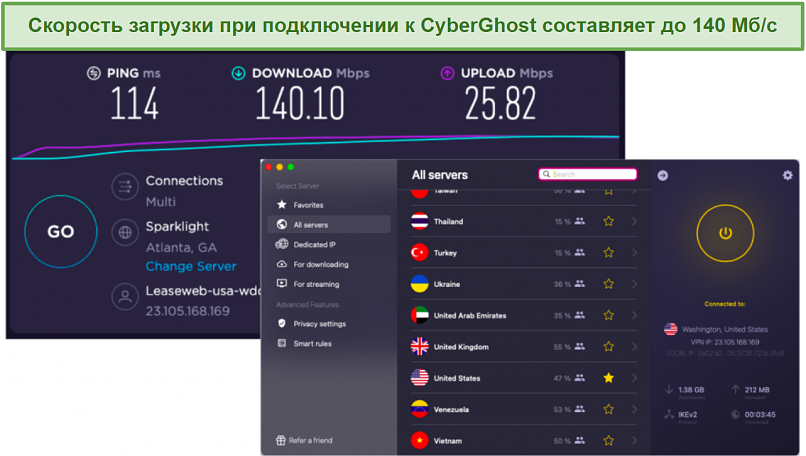
Task: Expand Vietnam server locations chevron
Action: click(x=634, y=441)
